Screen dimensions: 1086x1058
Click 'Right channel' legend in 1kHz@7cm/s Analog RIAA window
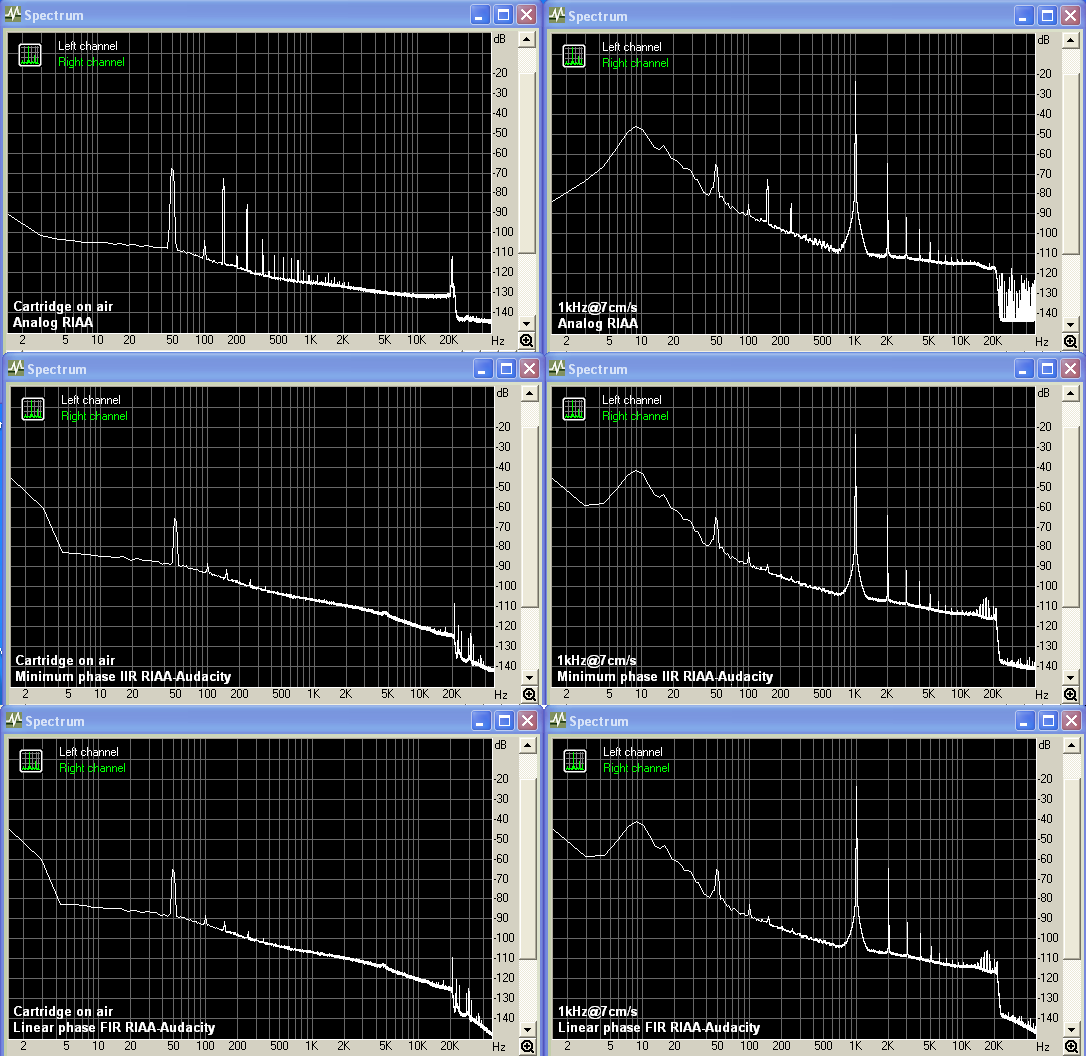point(635,62)
